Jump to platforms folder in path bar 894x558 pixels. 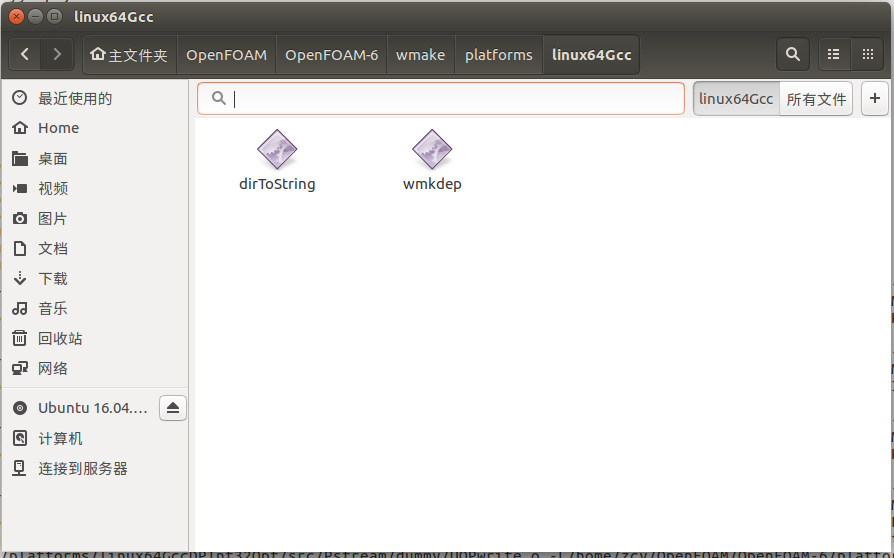point(498,55)
